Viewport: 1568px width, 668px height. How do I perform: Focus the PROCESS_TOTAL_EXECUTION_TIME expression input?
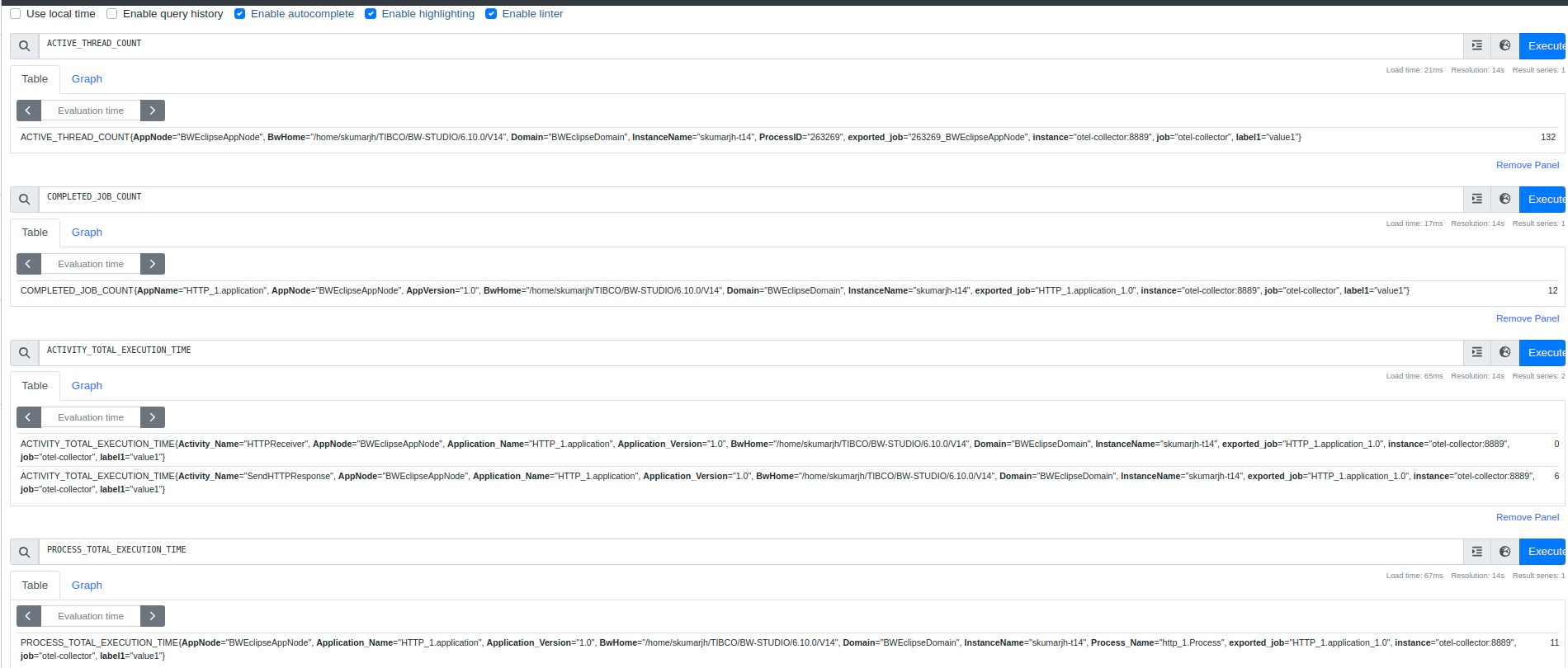pyautogui.click(x=751, y=552)
